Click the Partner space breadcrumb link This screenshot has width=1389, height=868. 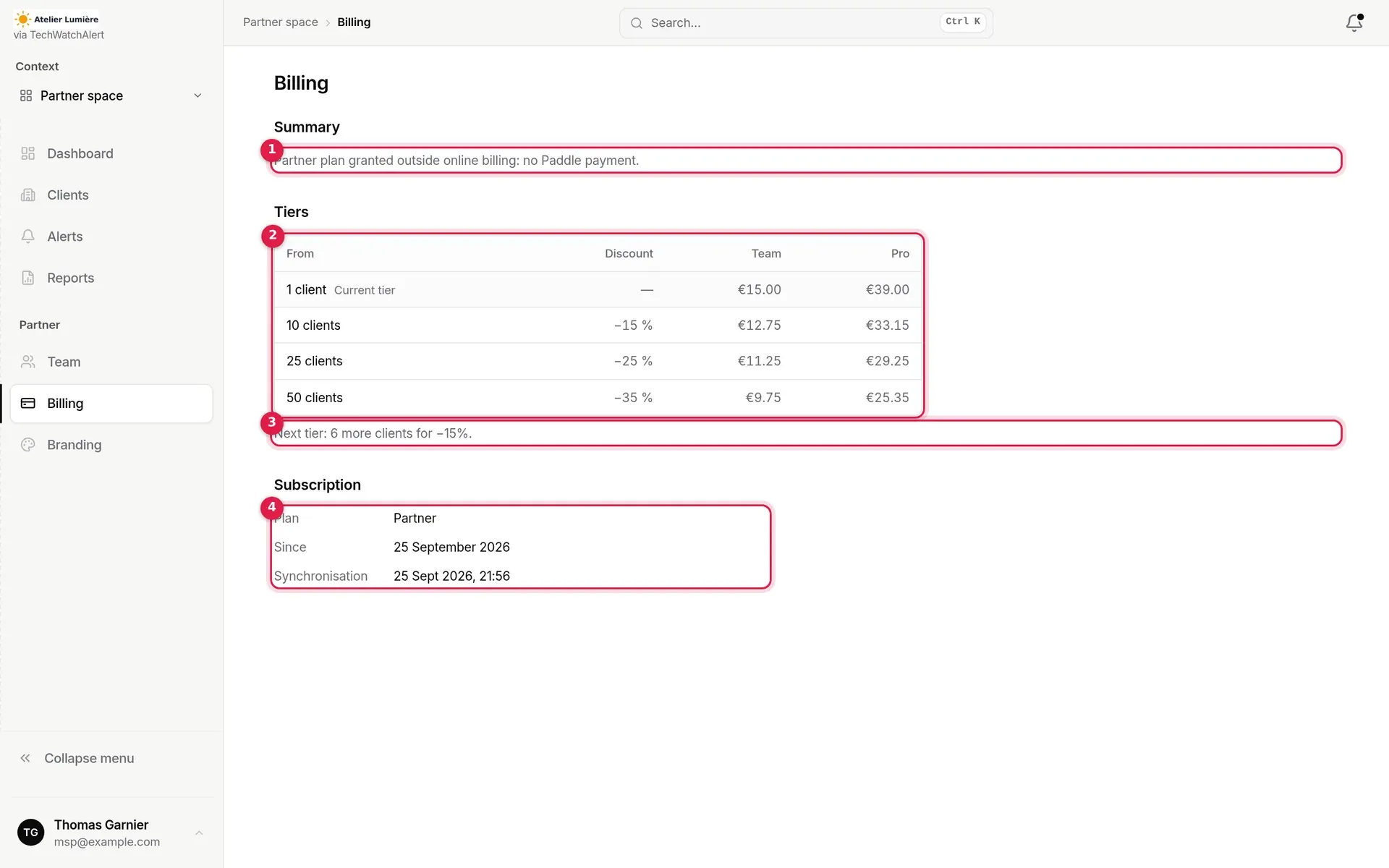coord(281,22)
